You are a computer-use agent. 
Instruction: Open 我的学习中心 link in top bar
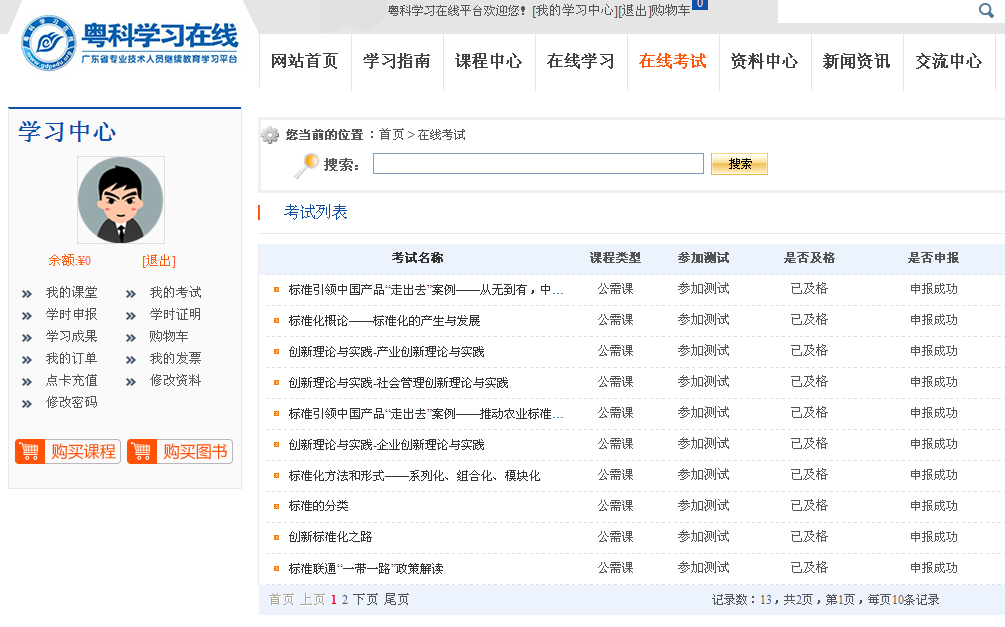[574, 11]
